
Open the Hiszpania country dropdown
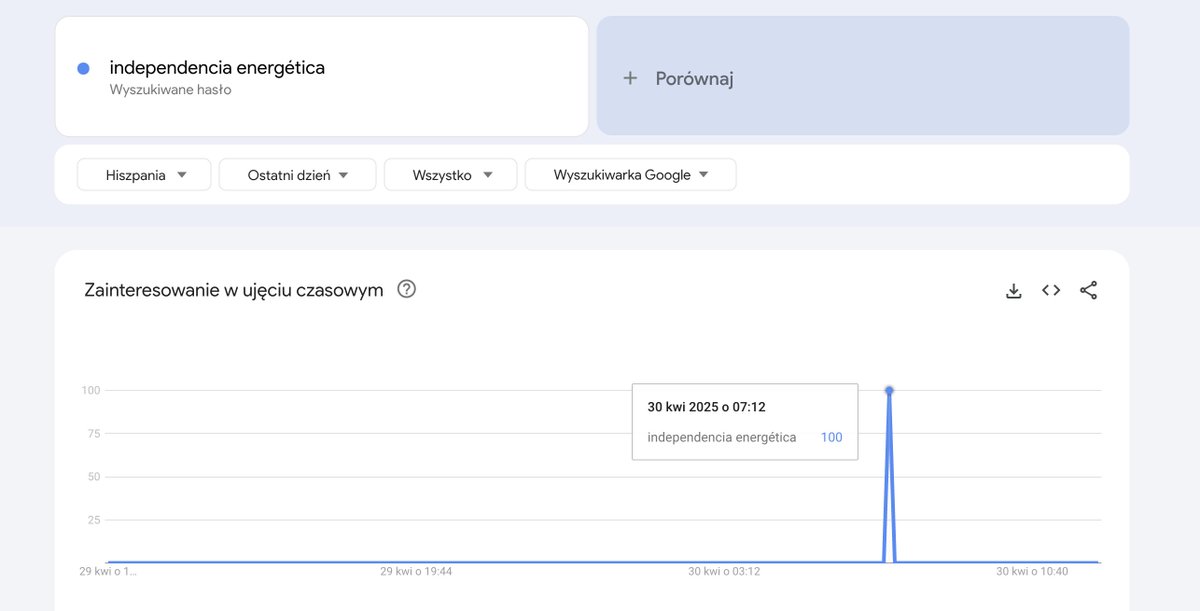pyautogui.click(x=144, y=175)
